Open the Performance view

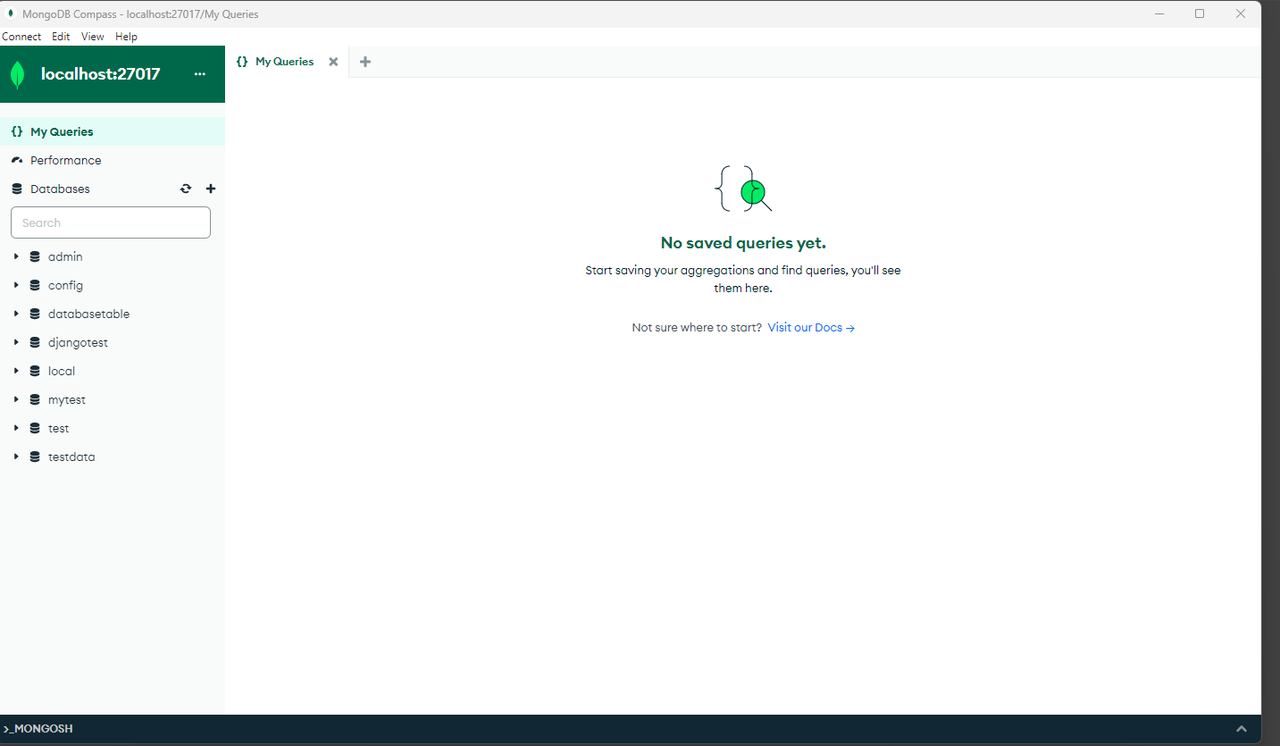pyautogui.click(x=112, y=160)
